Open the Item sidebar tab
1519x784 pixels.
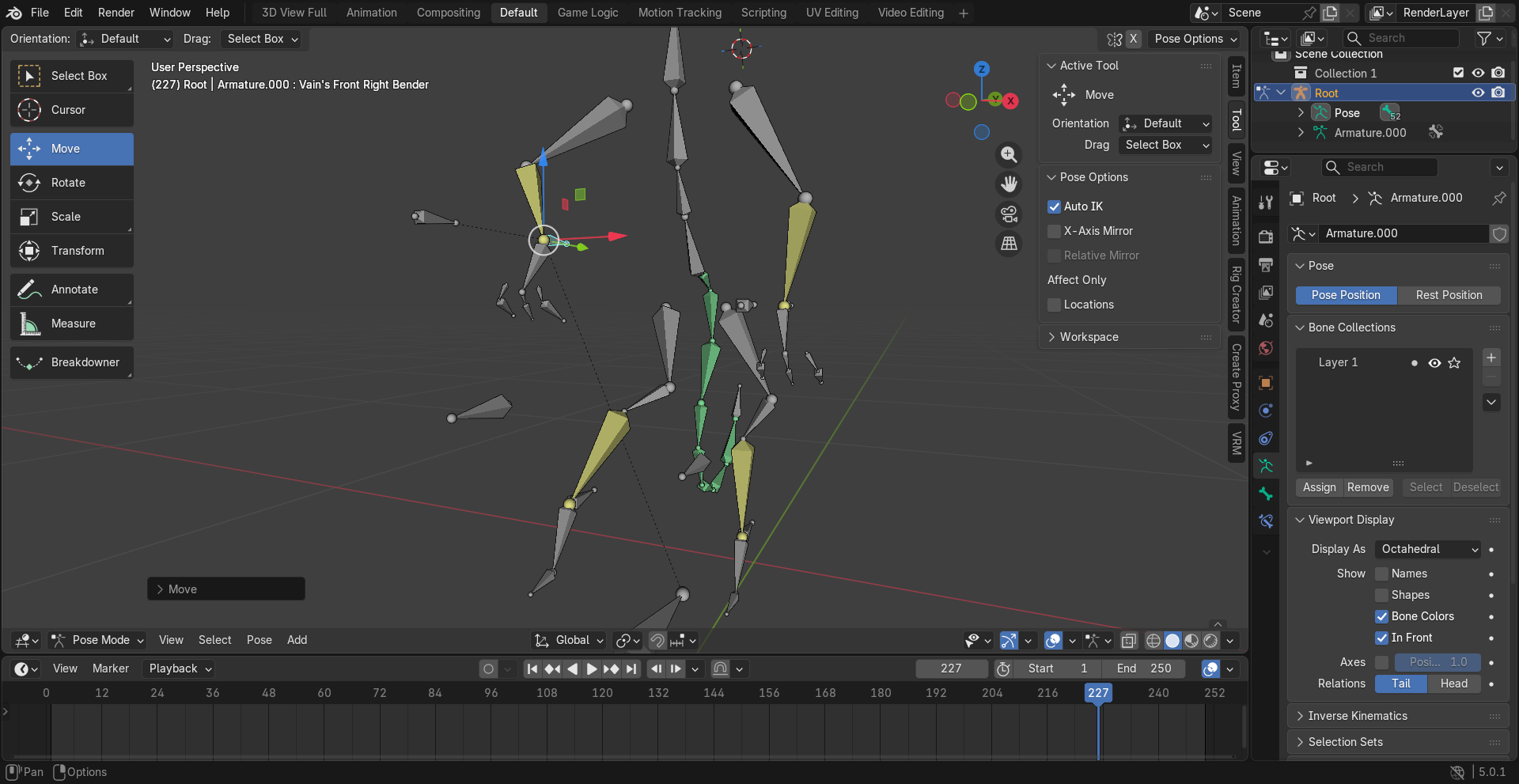coord(1236,76)
